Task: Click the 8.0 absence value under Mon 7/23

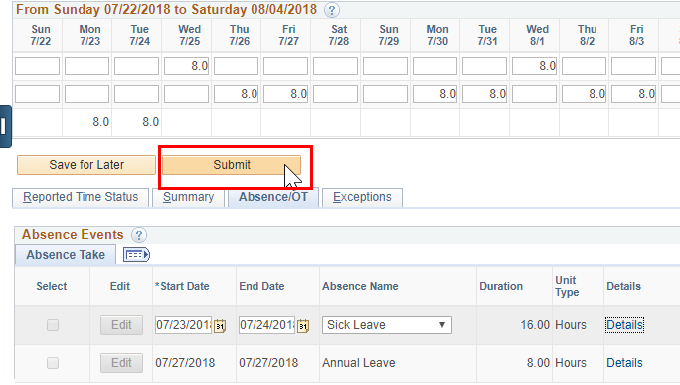Action: click(100, 122)
